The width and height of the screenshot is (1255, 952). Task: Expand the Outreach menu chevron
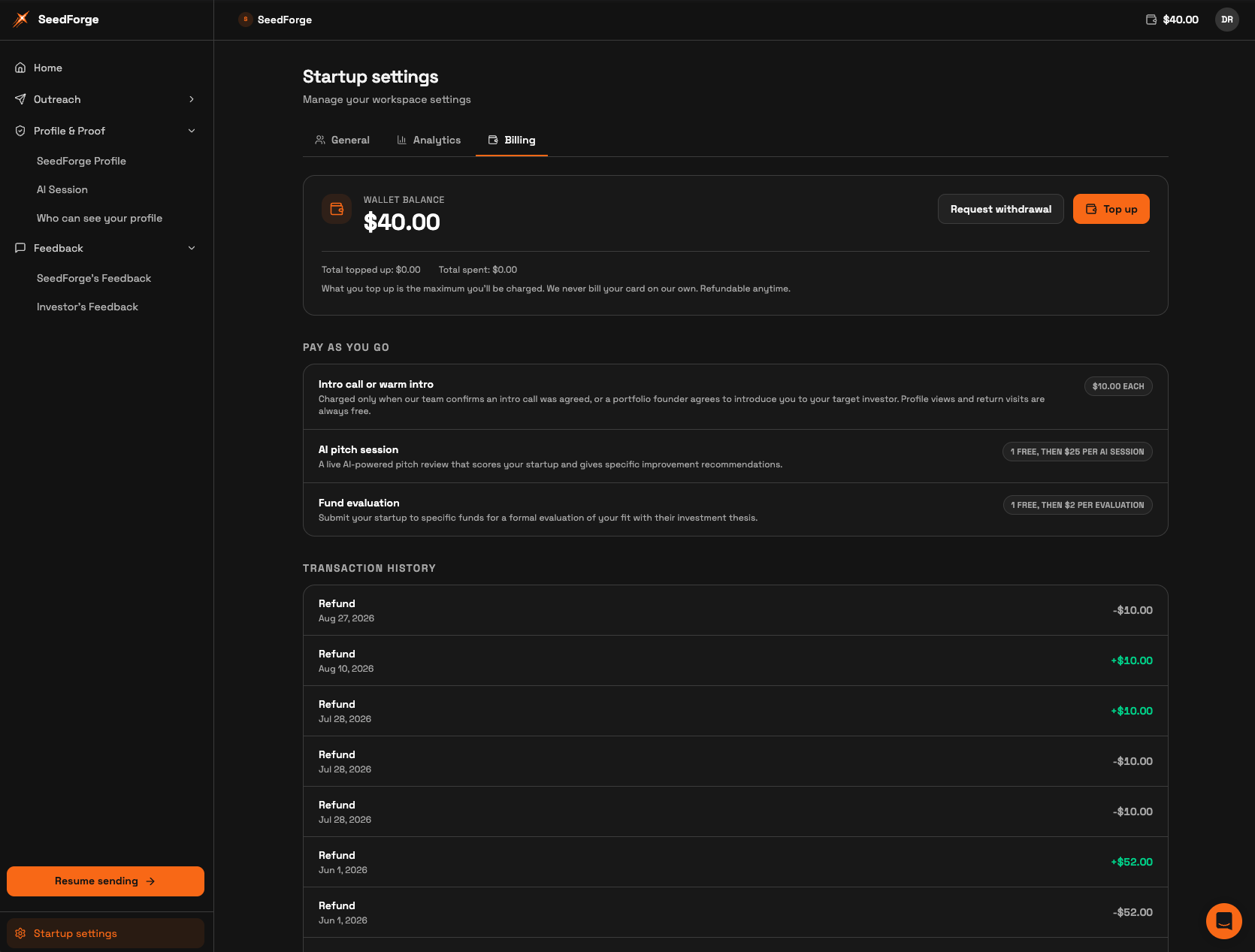(x=192, y=99)
